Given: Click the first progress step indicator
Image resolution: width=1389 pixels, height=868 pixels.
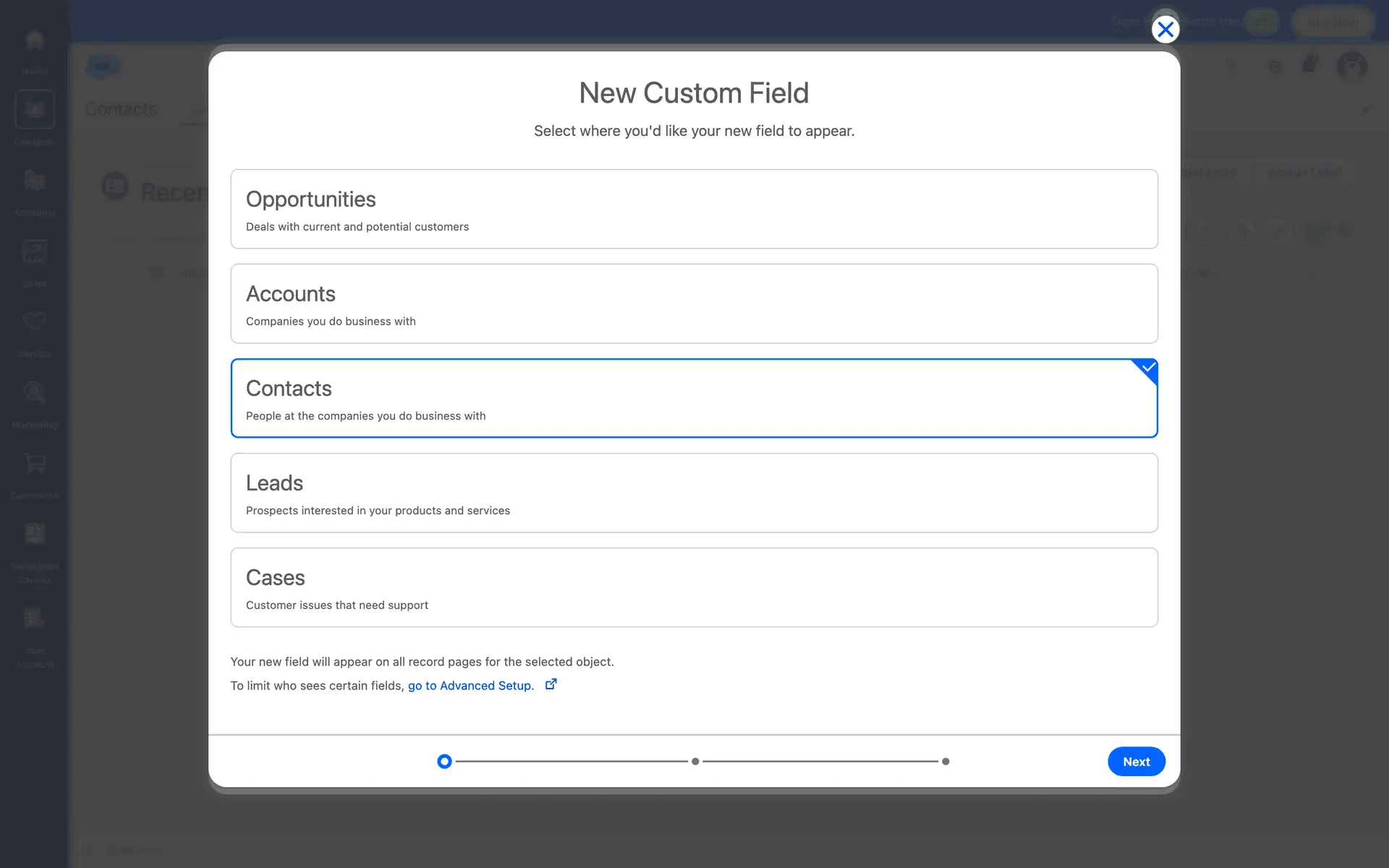Looking at the screenshot, I should tap(444, 761).
